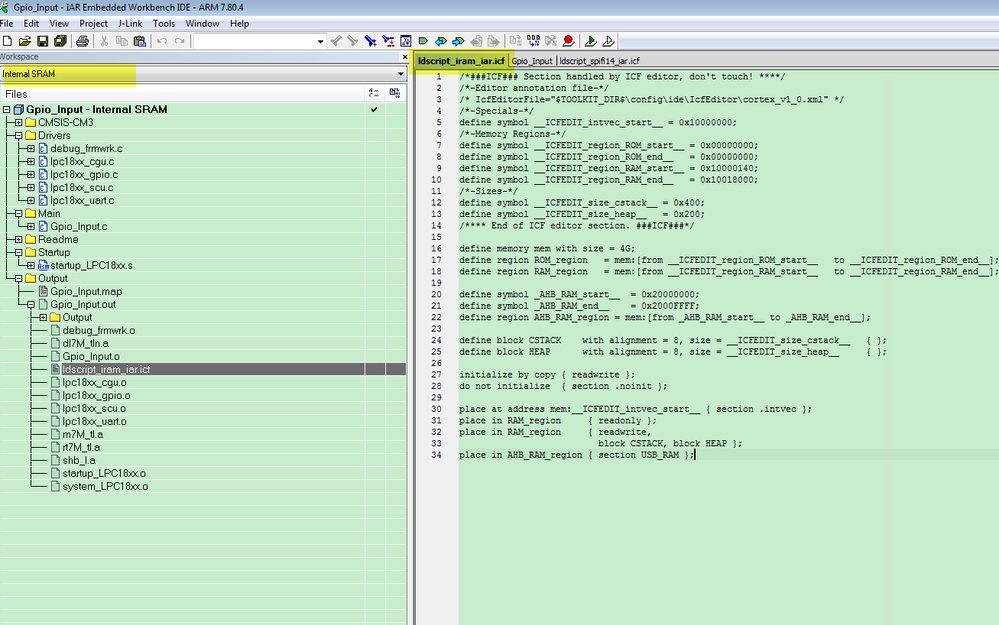Screen dimensions: 999x625
Task: Open the View menu
Action: (x=59, y=24)
